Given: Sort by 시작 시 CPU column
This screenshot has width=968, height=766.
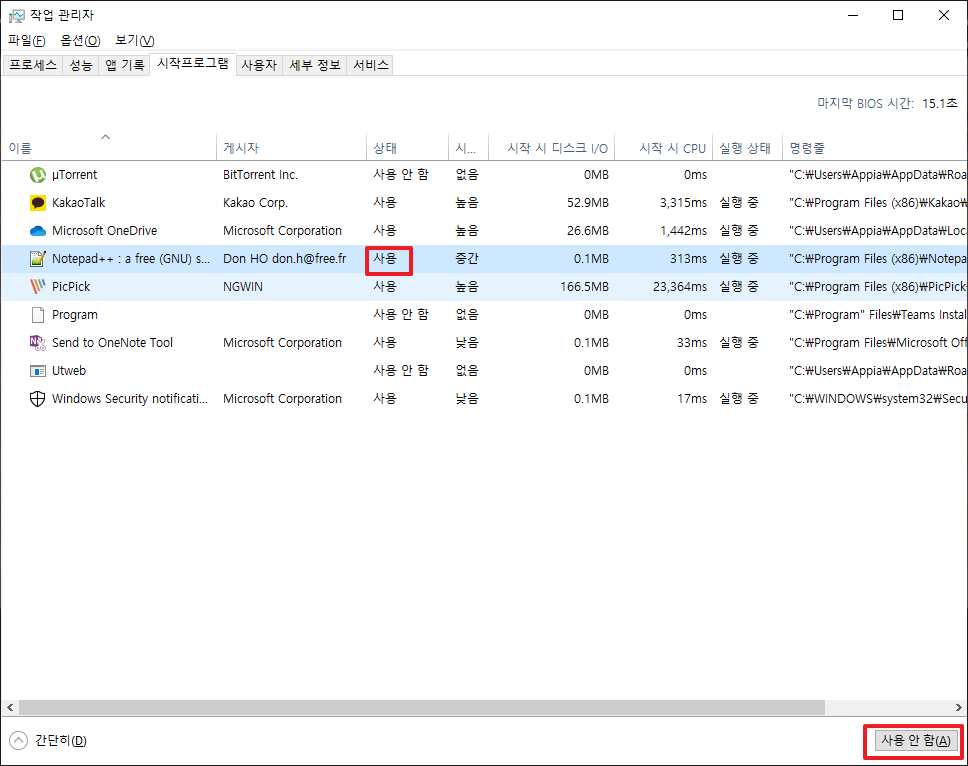Looking at the screenshot, I should click(664, 148).
